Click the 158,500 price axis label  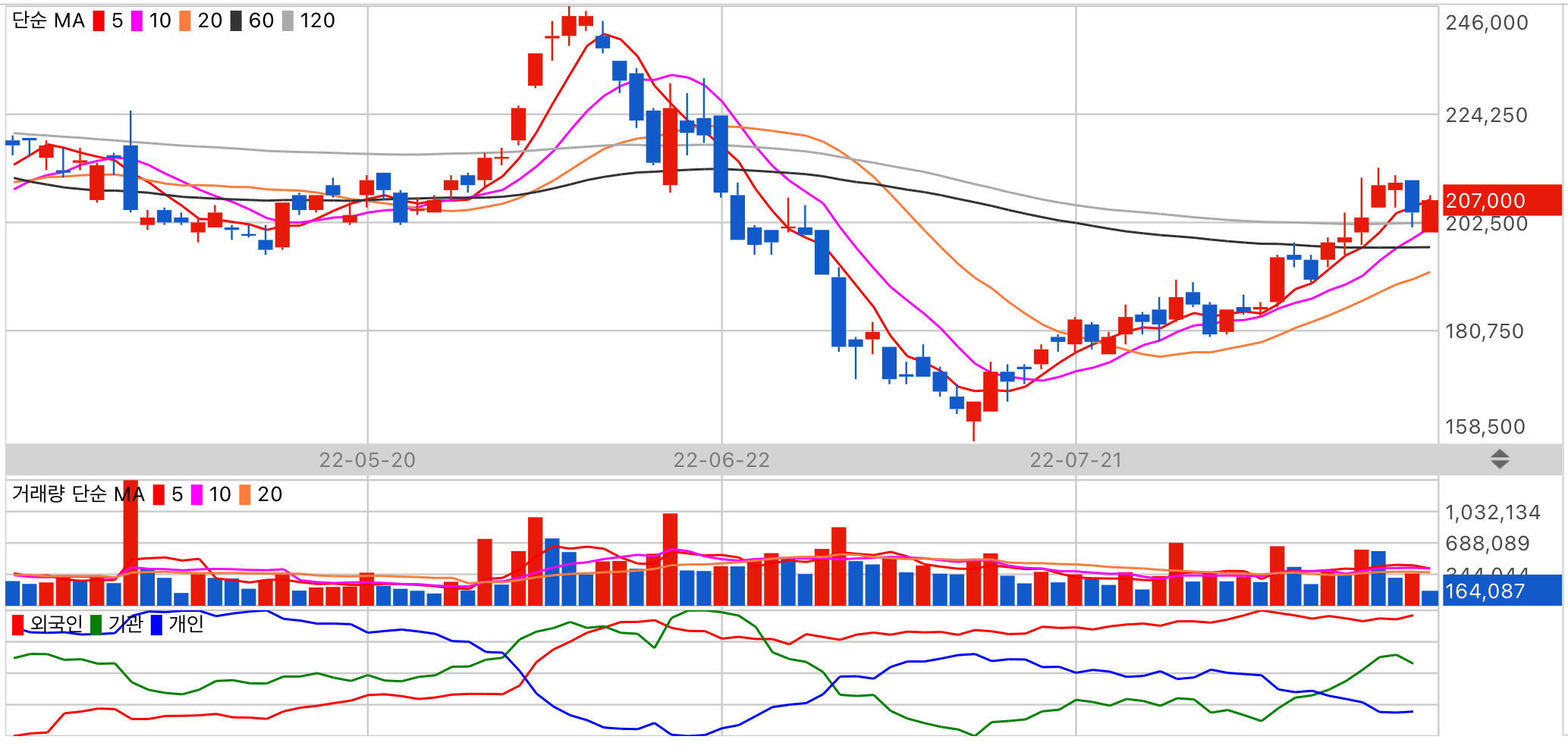point(1485,427)
